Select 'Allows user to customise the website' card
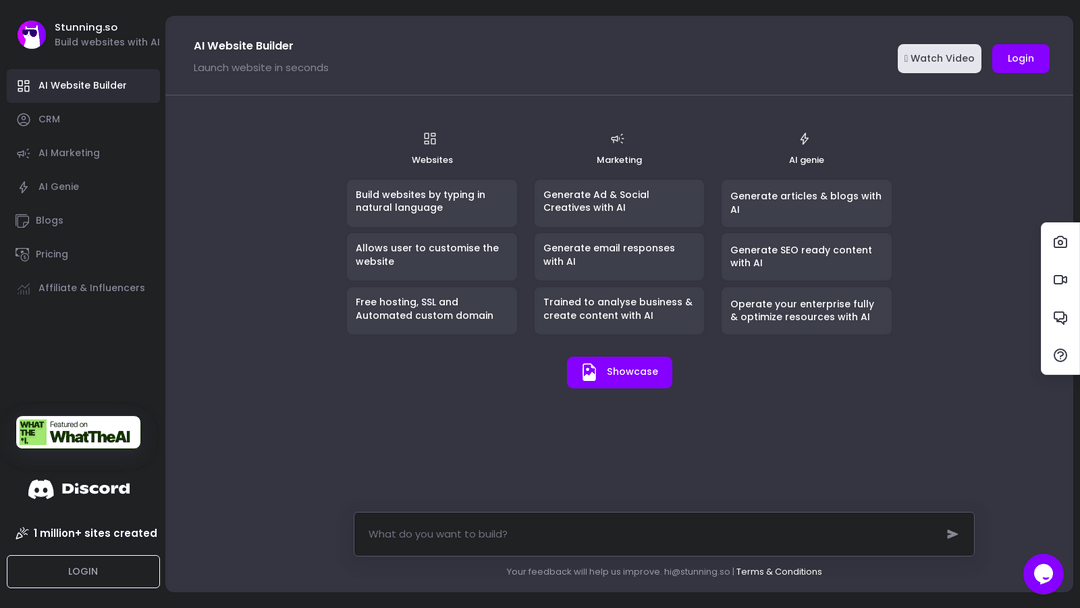The image size is (1080, 608). point(432,256)
